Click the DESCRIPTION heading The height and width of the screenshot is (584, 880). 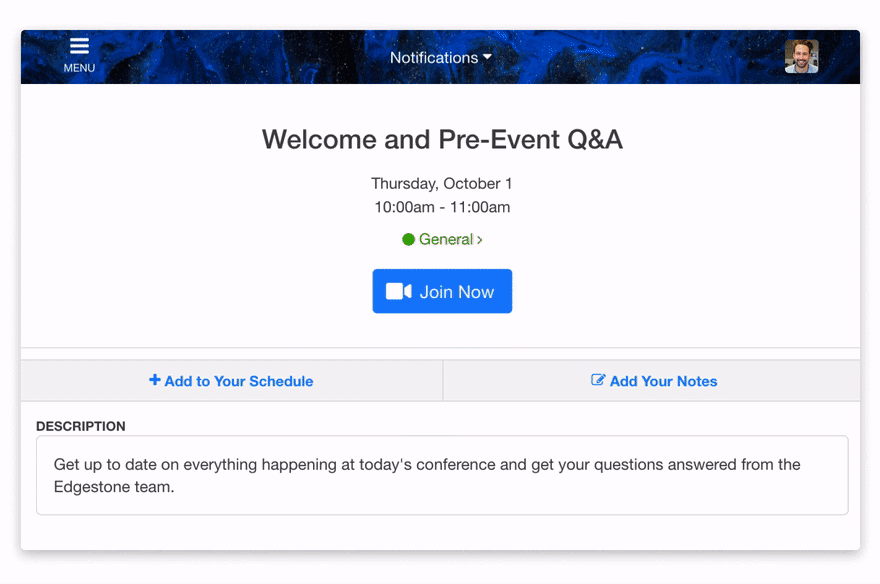[x=81, y=426]
